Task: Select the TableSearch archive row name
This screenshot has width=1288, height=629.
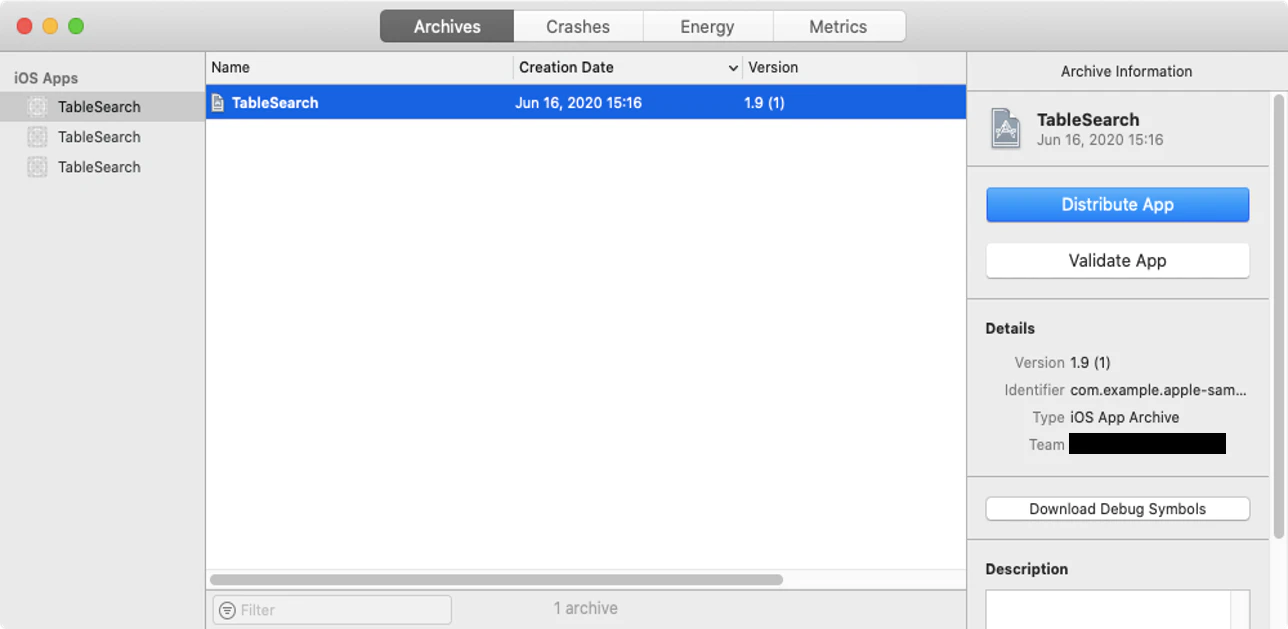Action: [275, 102]
